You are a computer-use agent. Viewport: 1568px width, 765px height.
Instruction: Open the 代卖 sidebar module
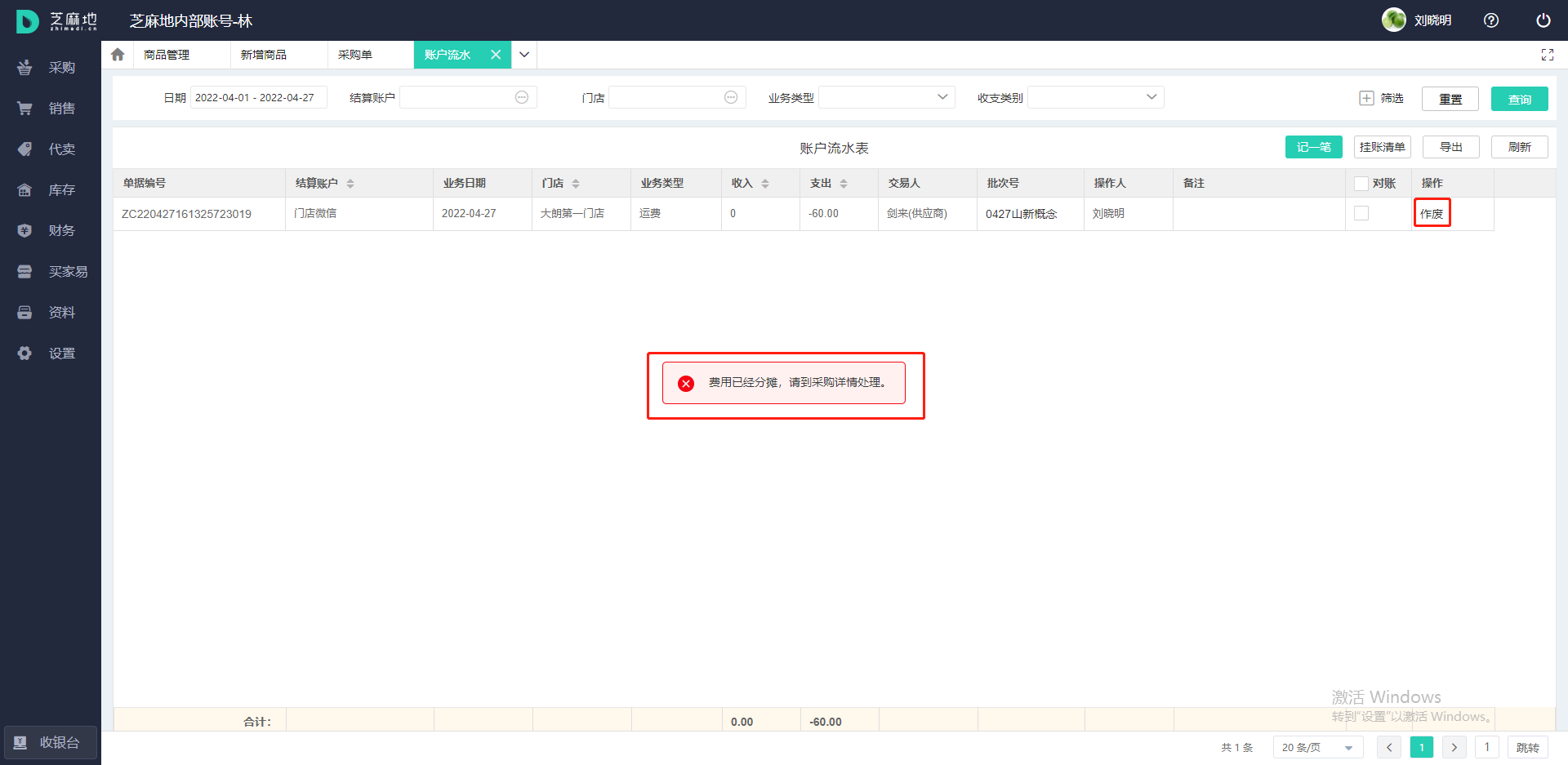coord(51,149)
